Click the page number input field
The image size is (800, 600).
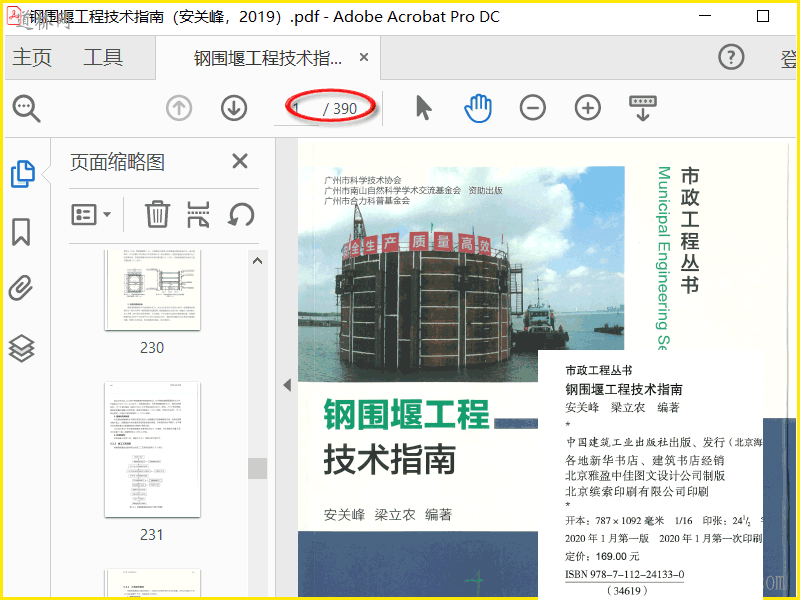[x=298, y=109]
